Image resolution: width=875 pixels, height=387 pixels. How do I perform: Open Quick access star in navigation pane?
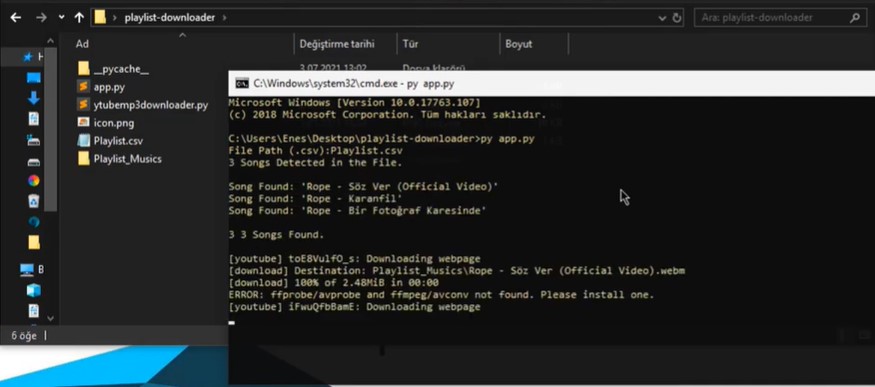click(27, 57)
